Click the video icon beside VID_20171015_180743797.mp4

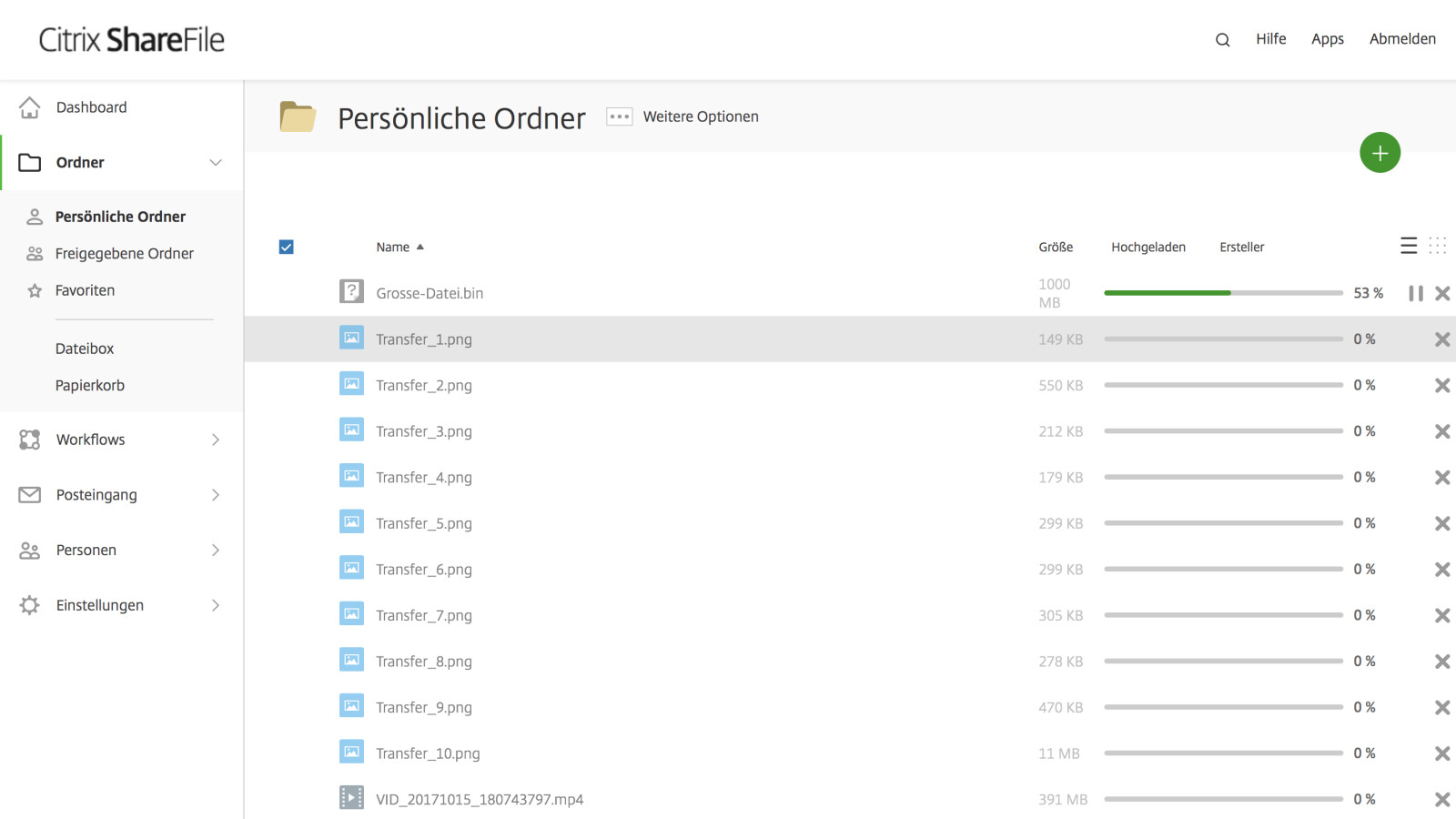(x=350, y=797)
